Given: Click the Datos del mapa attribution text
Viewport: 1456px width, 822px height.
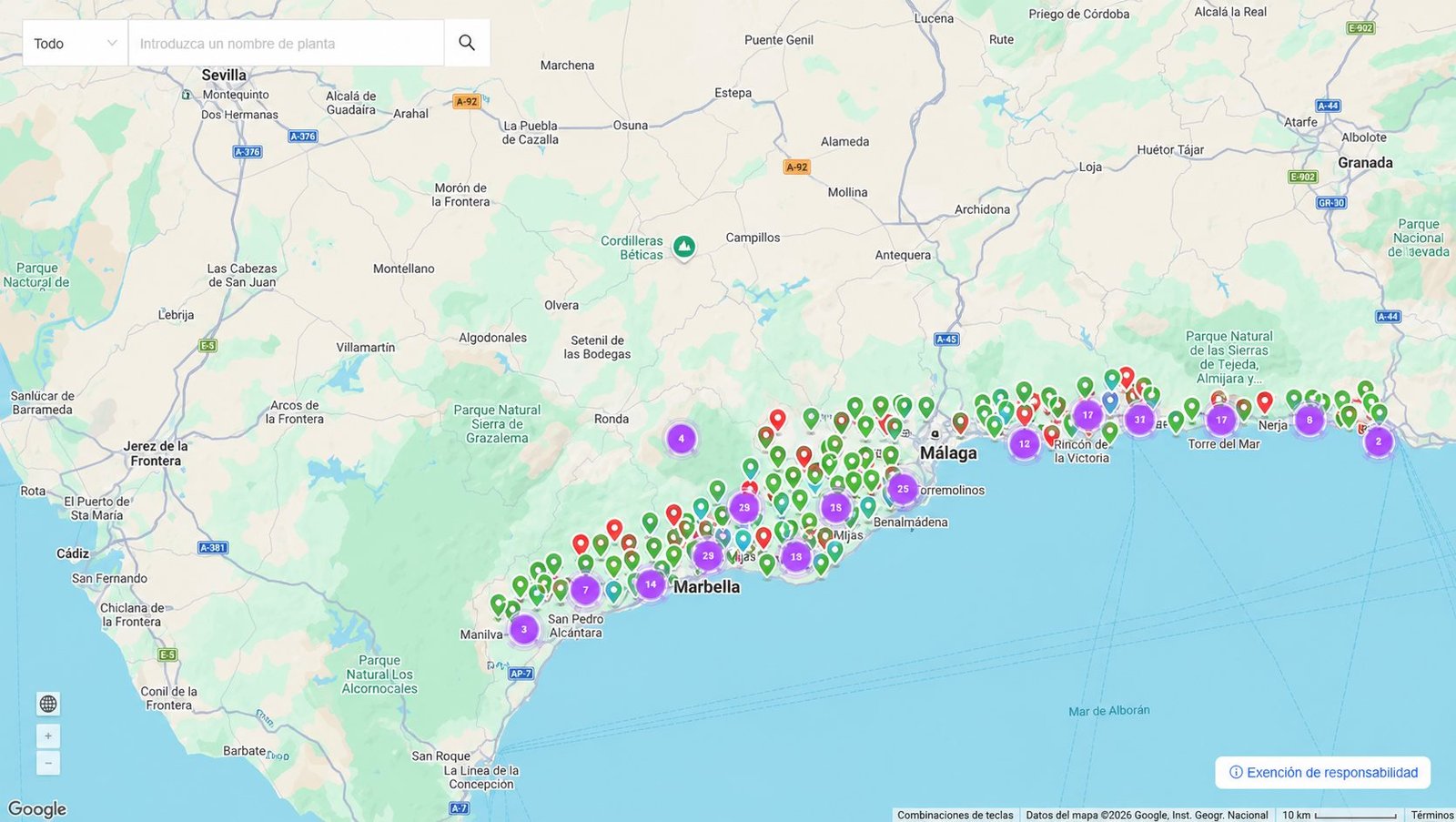Looking at the screenshot, I should 1147,815.
